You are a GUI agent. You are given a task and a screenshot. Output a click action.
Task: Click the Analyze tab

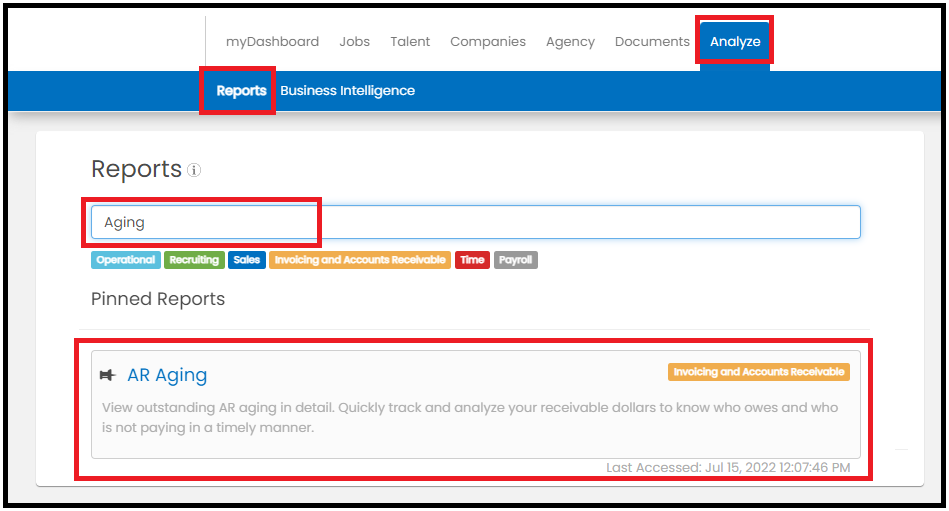(735, 42)
